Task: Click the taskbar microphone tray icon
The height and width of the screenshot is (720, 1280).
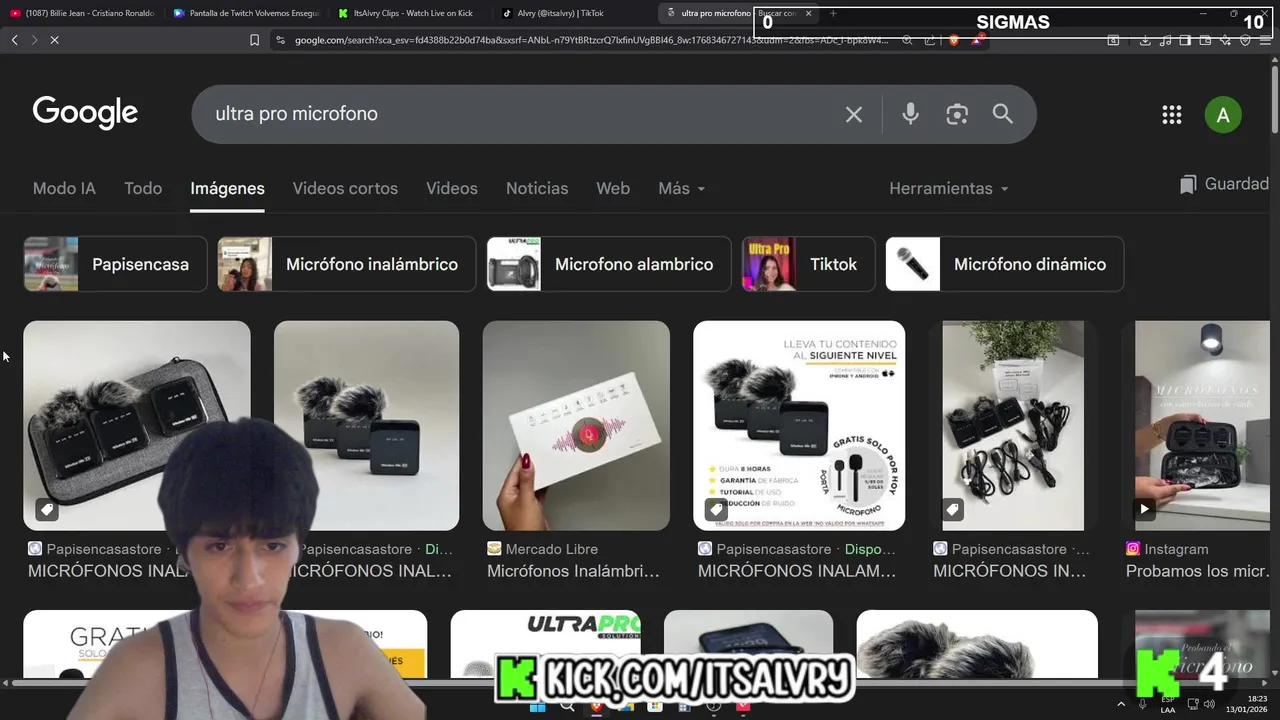Action: (1142, 705)
